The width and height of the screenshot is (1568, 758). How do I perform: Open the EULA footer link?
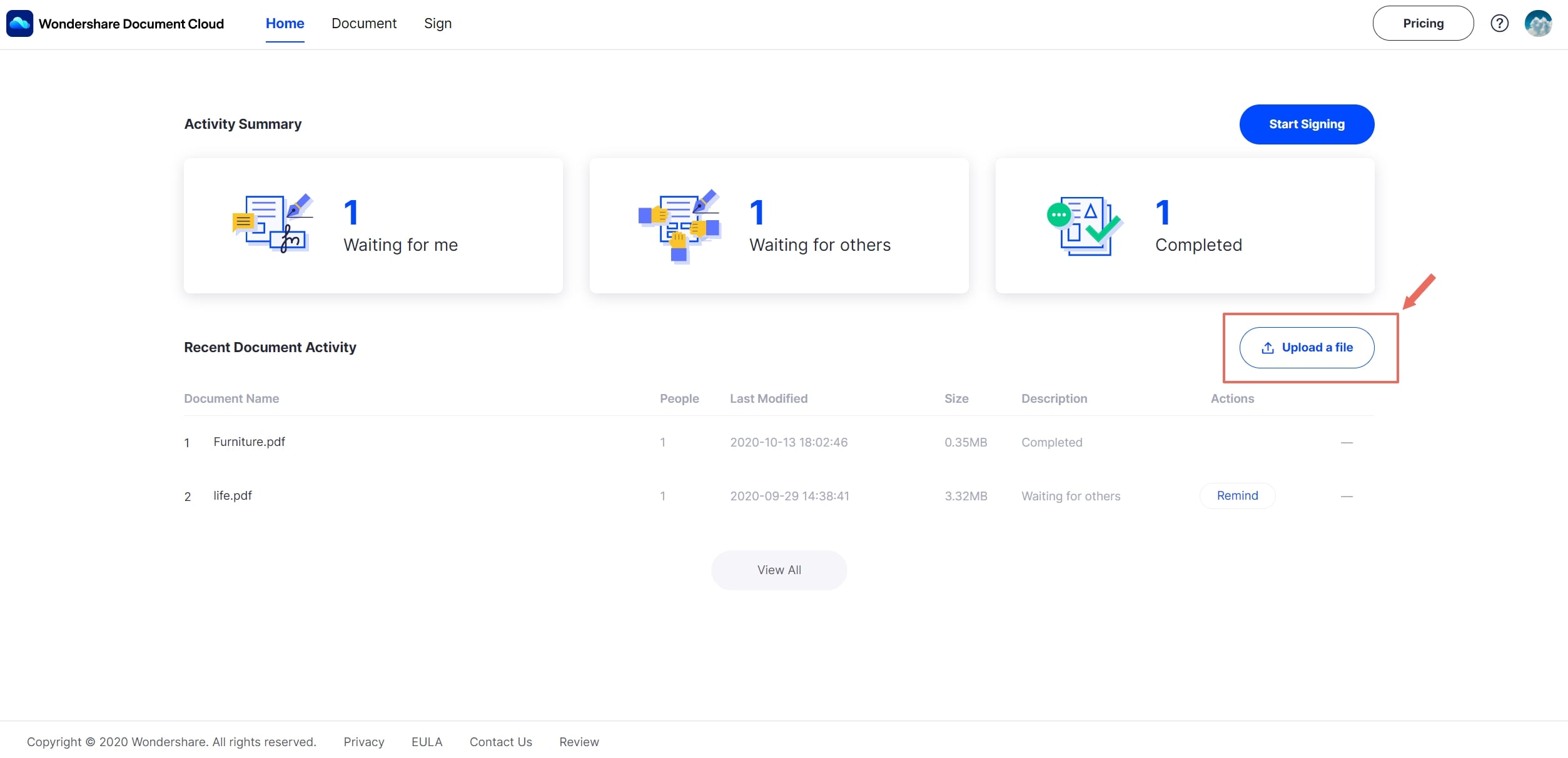click(427, 742)
